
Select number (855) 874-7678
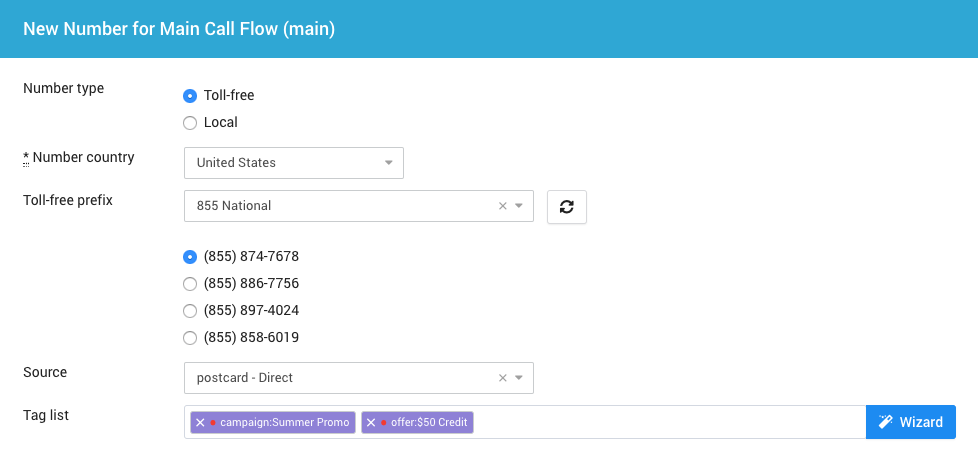coord(190,256)
